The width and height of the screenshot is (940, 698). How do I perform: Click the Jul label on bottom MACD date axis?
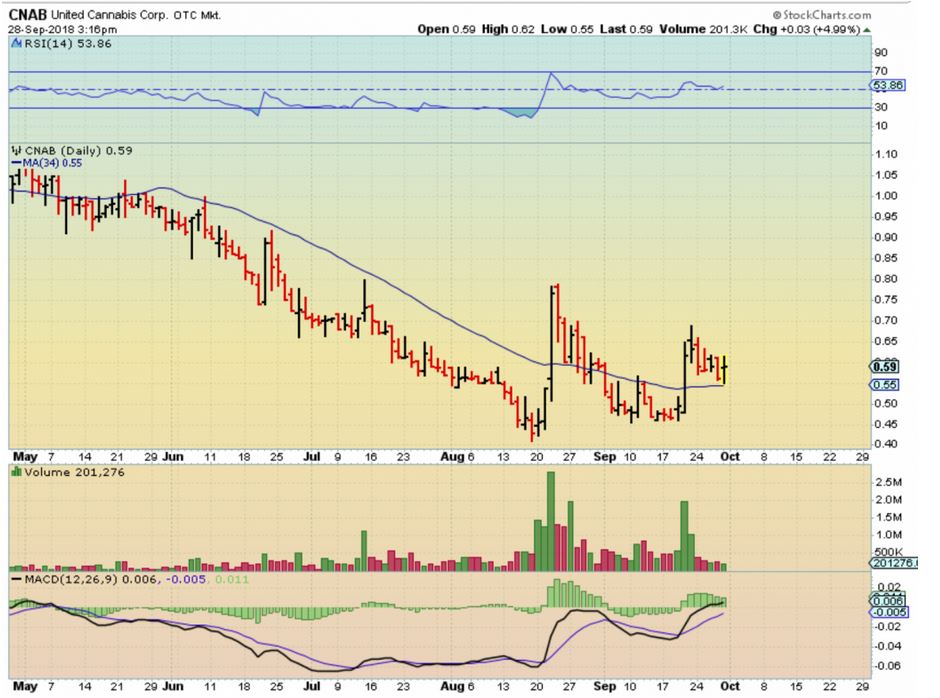[311, 686]
